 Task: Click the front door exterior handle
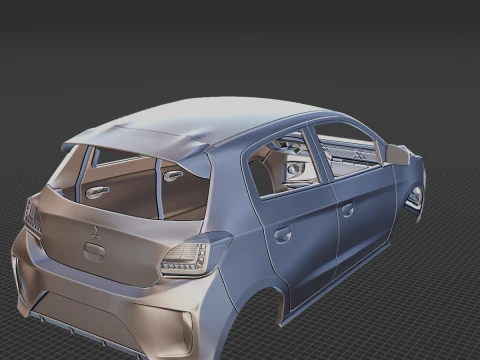click(347, 210)
